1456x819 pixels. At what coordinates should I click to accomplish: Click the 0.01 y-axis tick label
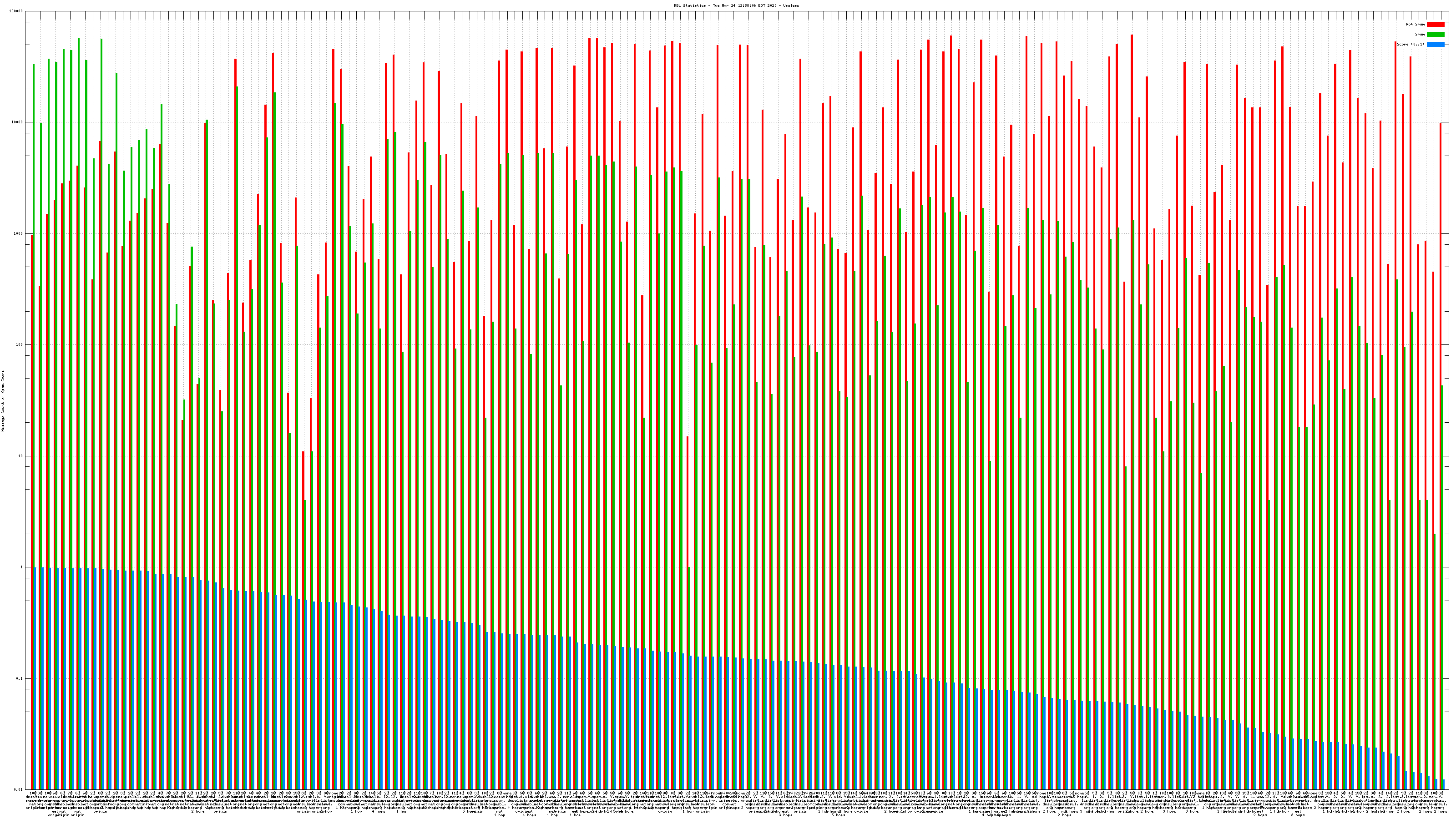click(19, 789)
